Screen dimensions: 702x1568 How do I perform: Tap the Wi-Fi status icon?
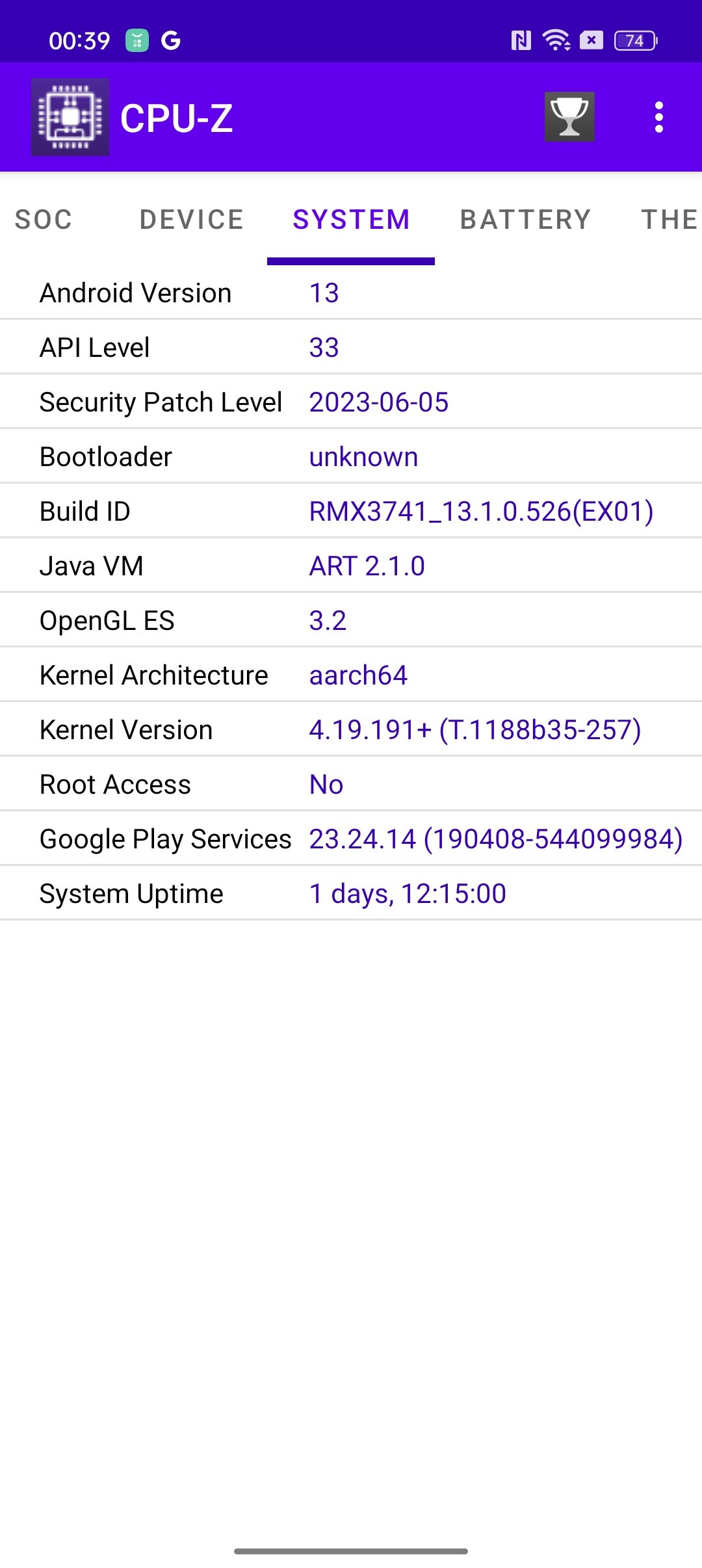[x=556, y=40]
